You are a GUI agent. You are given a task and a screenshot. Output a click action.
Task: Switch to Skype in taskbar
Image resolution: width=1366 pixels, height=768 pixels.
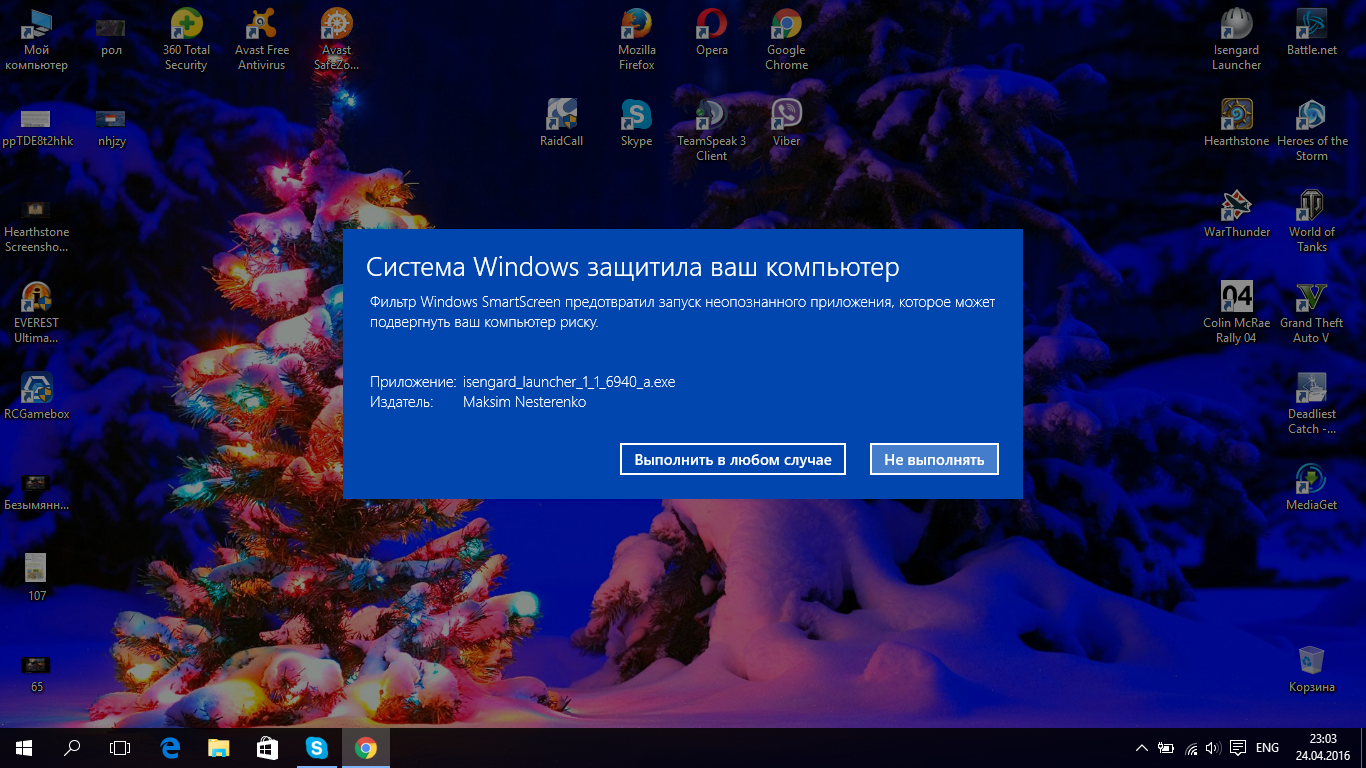point(316,747)
